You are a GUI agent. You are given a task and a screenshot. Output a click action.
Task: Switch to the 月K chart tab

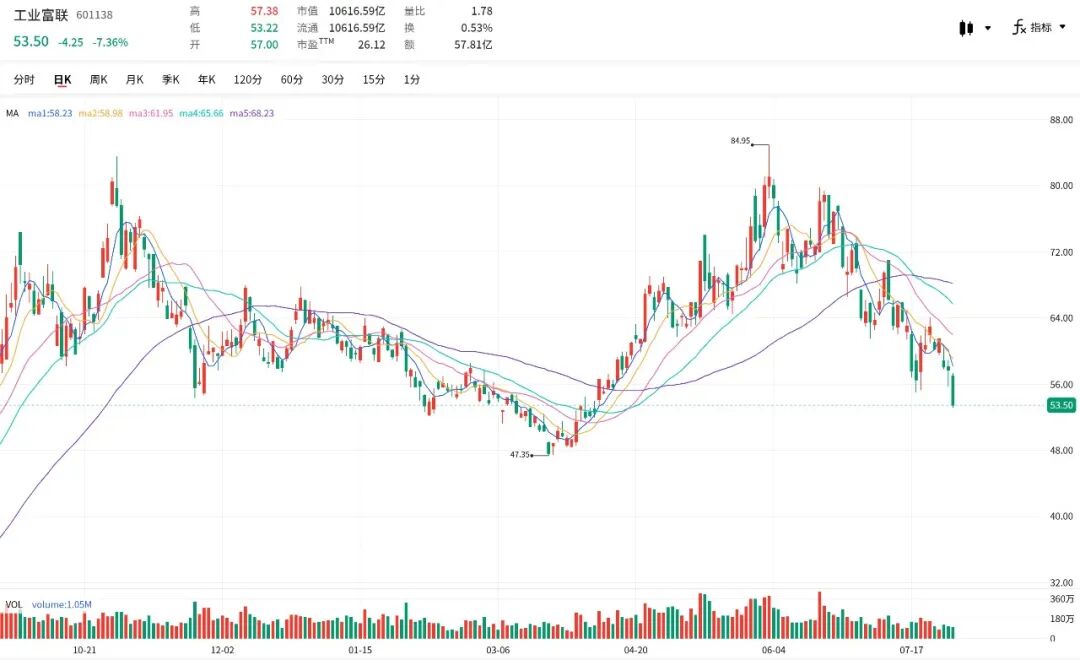click(x=134, y=80)
